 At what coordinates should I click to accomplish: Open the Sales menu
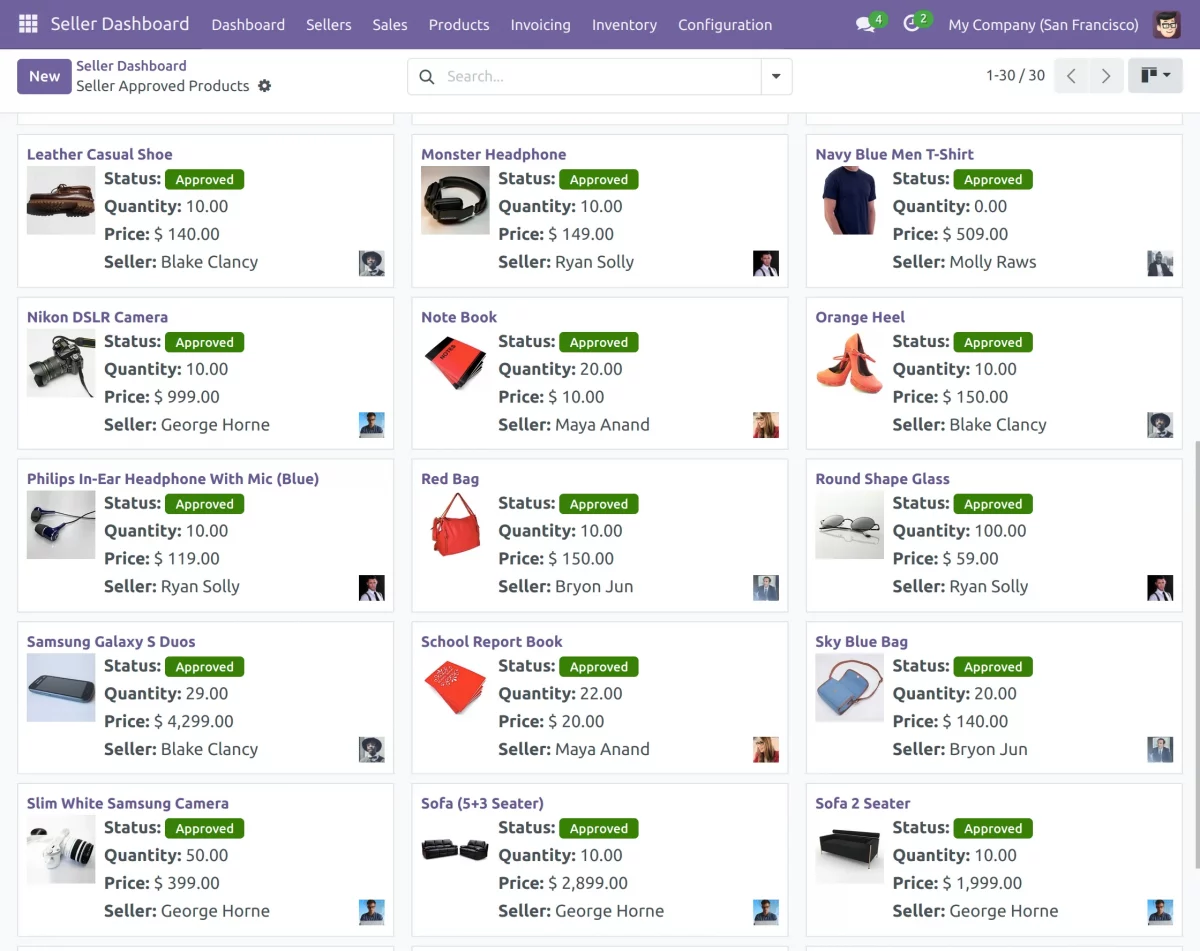390,24
